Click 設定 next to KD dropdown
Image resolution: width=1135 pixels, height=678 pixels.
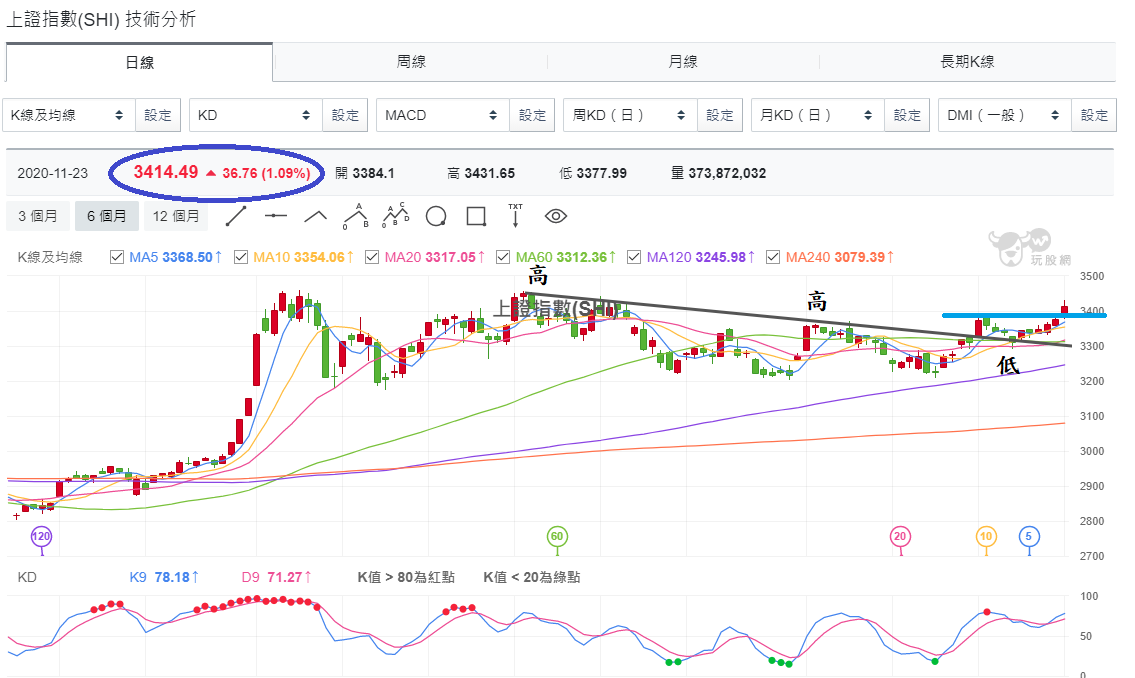pyautogui.click(x=345, y=115)
